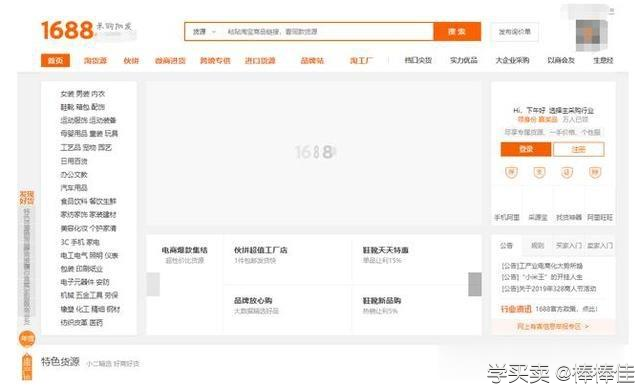Open the 淘货源 navigation item
Image resolution: width=640 pixels, height=389 pixels.
95,60
